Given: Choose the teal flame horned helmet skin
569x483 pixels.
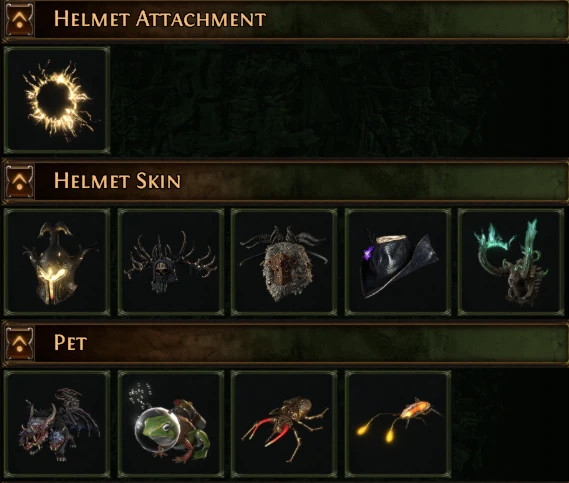Looking at the screenshot, I should coord(511,262).
